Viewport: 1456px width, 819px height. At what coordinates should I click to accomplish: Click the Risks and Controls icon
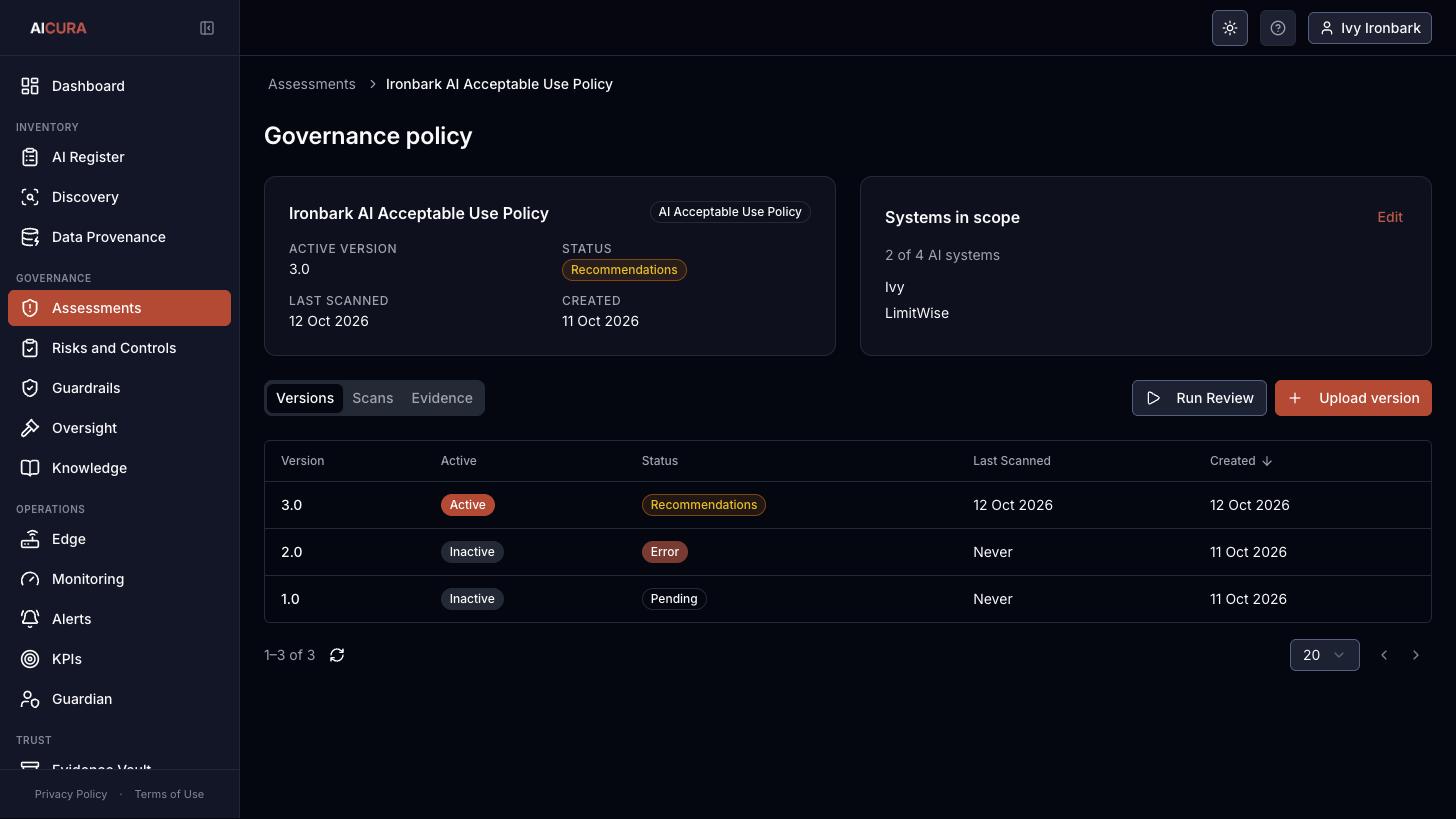click(x=30, y=348)
